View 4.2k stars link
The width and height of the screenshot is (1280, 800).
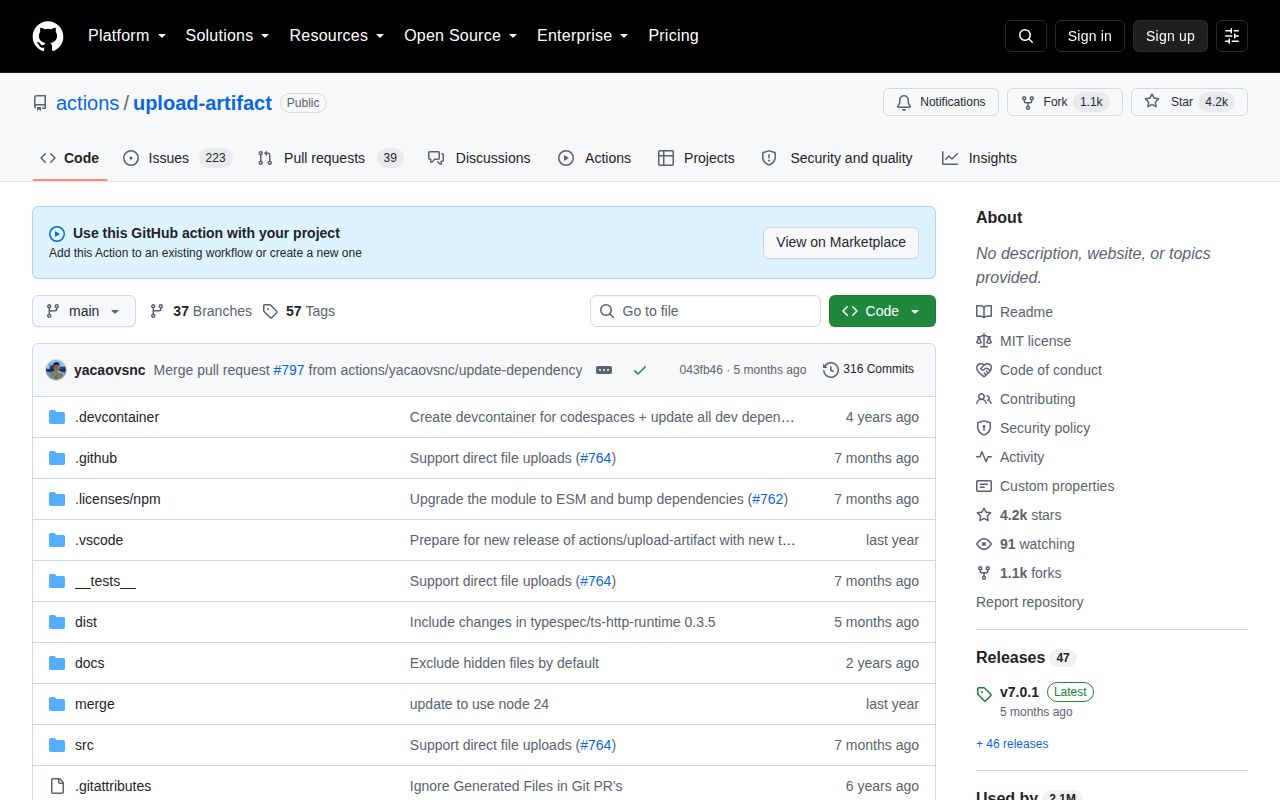[x=1019, y=515]
